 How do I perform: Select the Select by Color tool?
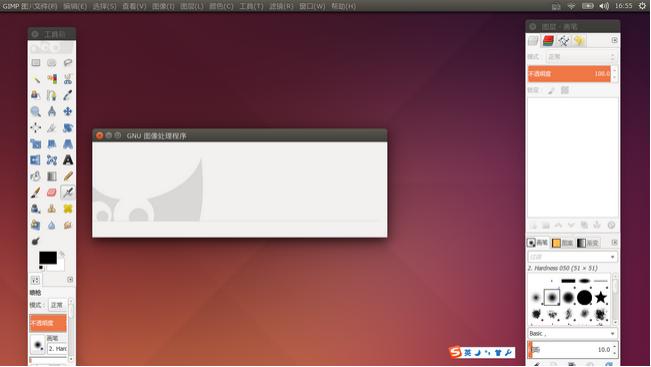click(51, 79)
